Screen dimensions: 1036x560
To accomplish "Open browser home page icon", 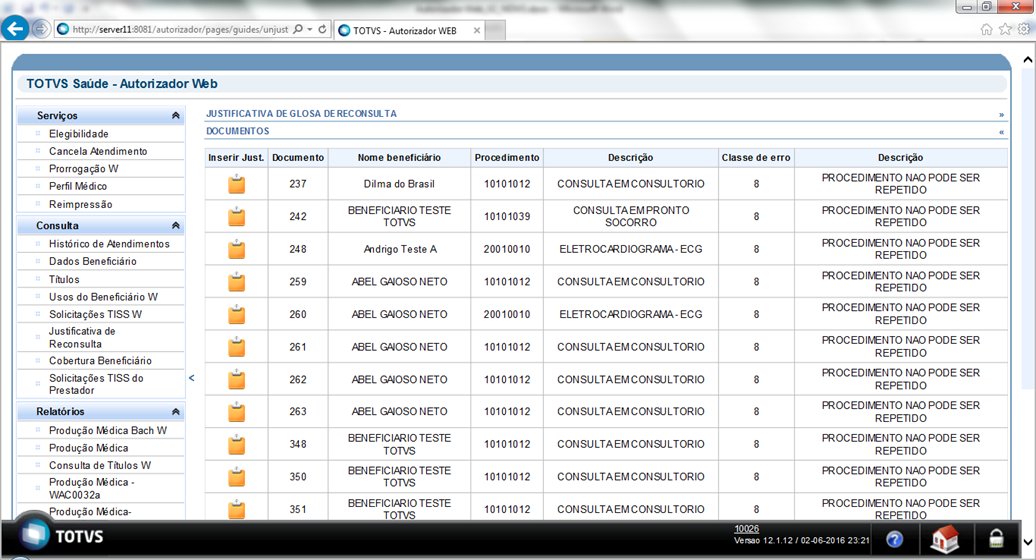I will coord(986,29).
